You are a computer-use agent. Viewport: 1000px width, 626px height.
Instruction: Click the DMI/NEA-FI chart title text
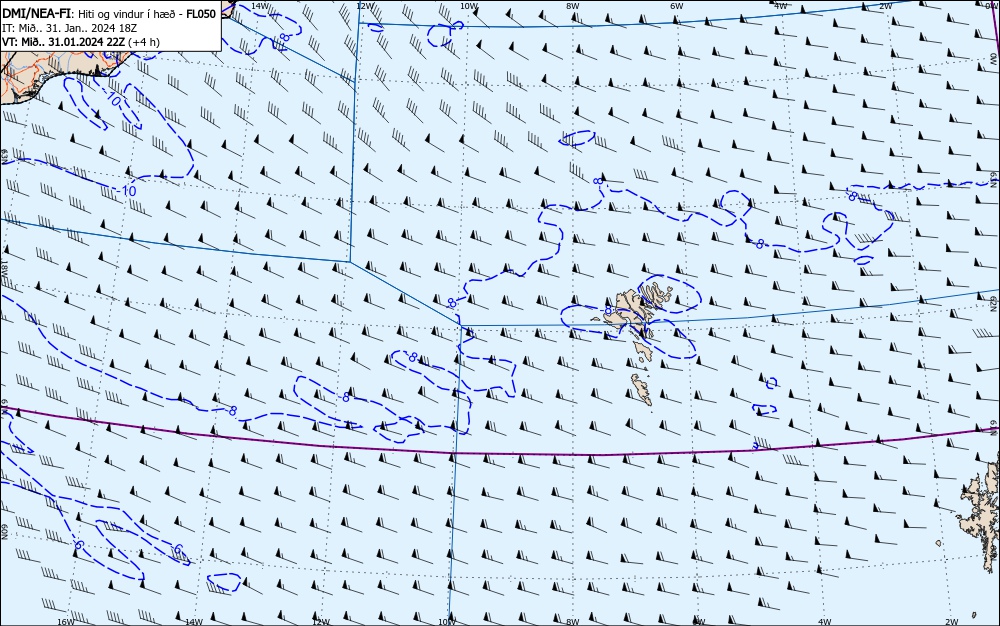click(108, 14)
